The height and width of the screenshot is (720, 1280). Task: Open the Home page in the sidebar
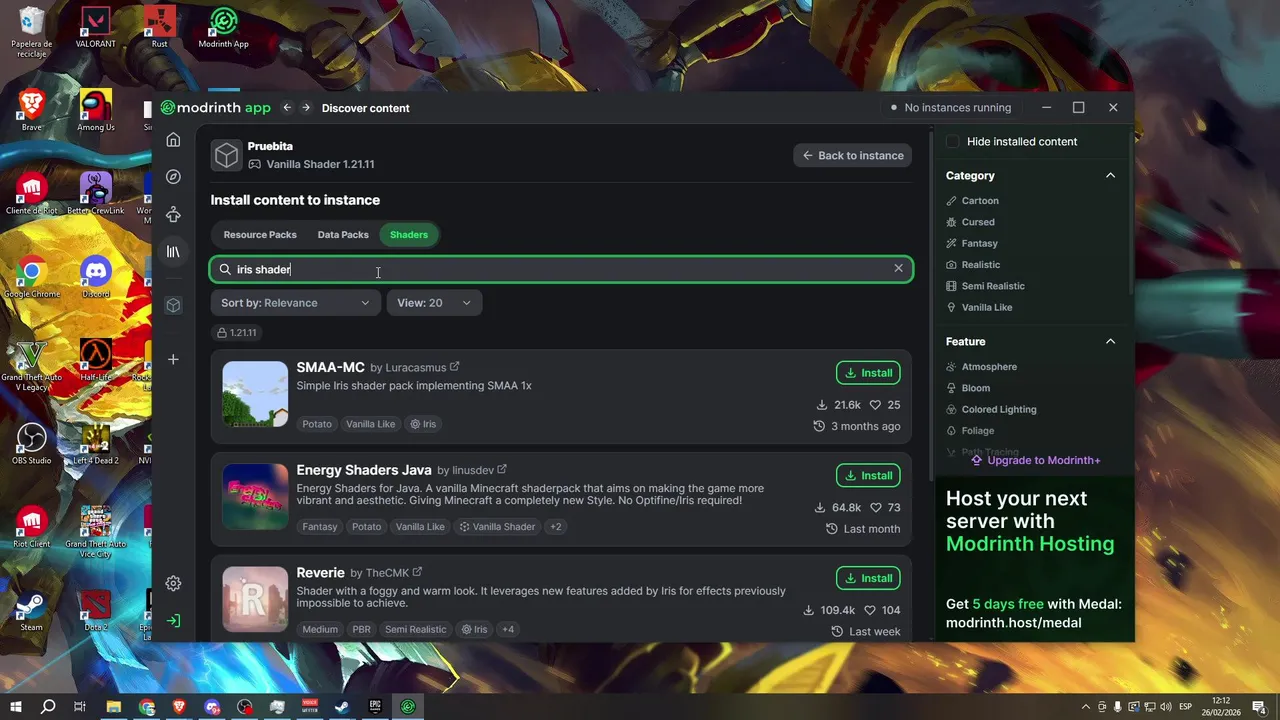point(173,139)
